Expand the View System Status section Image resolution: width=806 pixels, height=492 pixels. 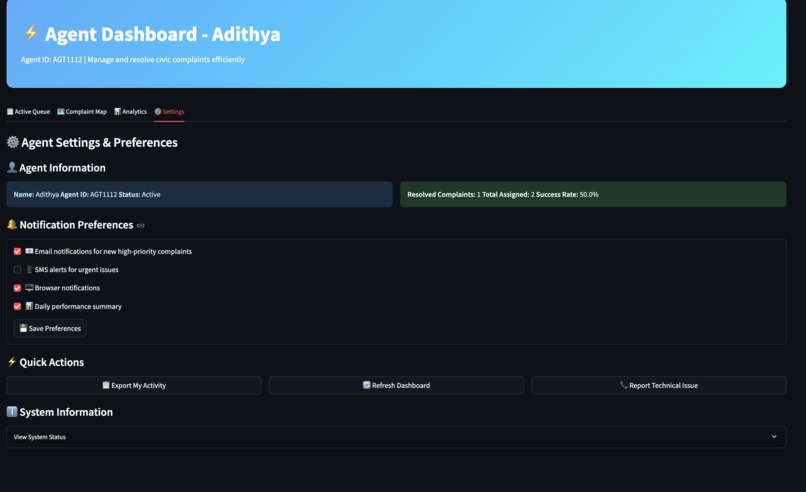coord(396,437)
